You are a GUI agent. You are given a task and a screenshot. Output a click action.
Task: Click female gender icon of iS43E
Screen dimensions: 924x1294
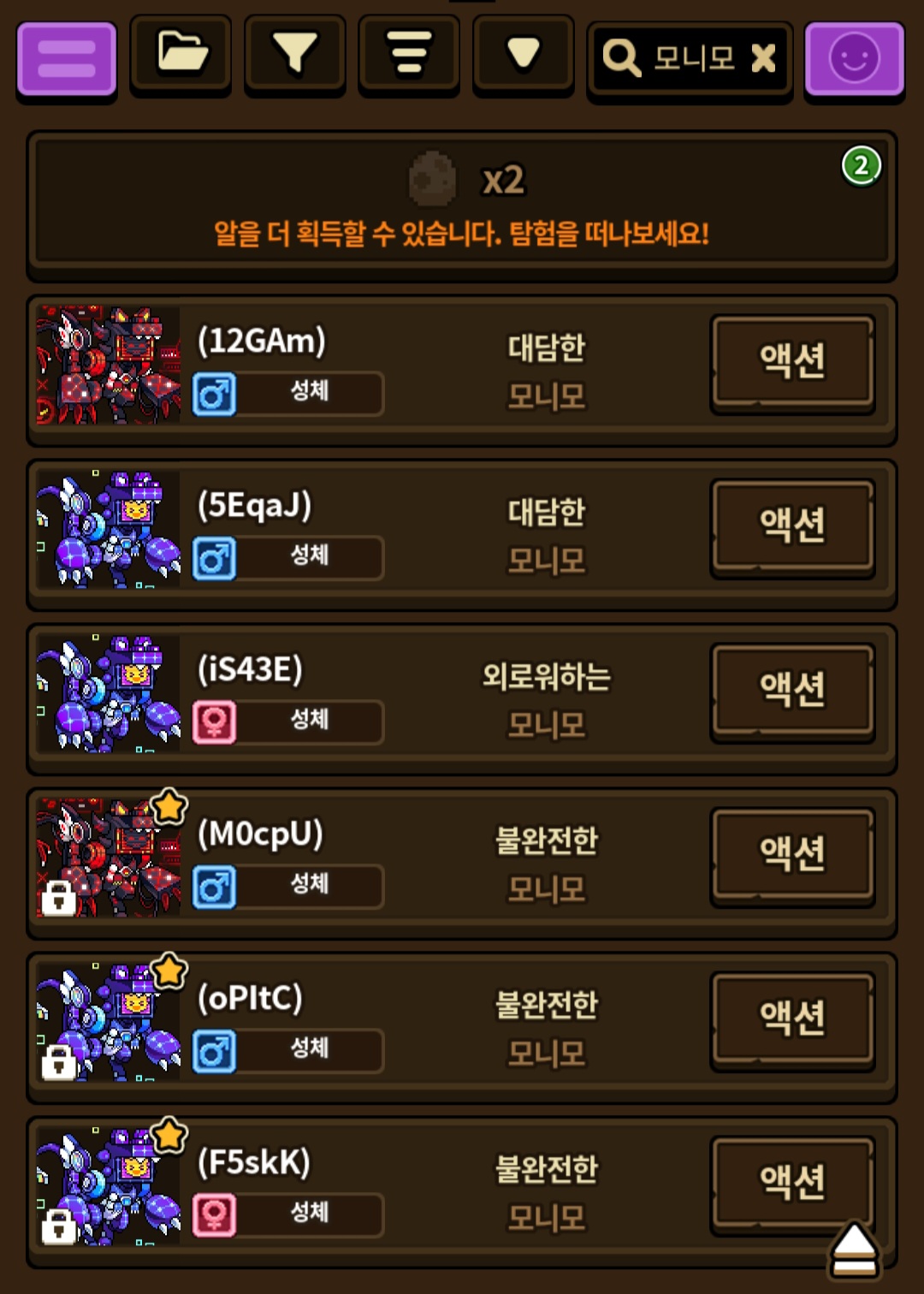[214, 721]
